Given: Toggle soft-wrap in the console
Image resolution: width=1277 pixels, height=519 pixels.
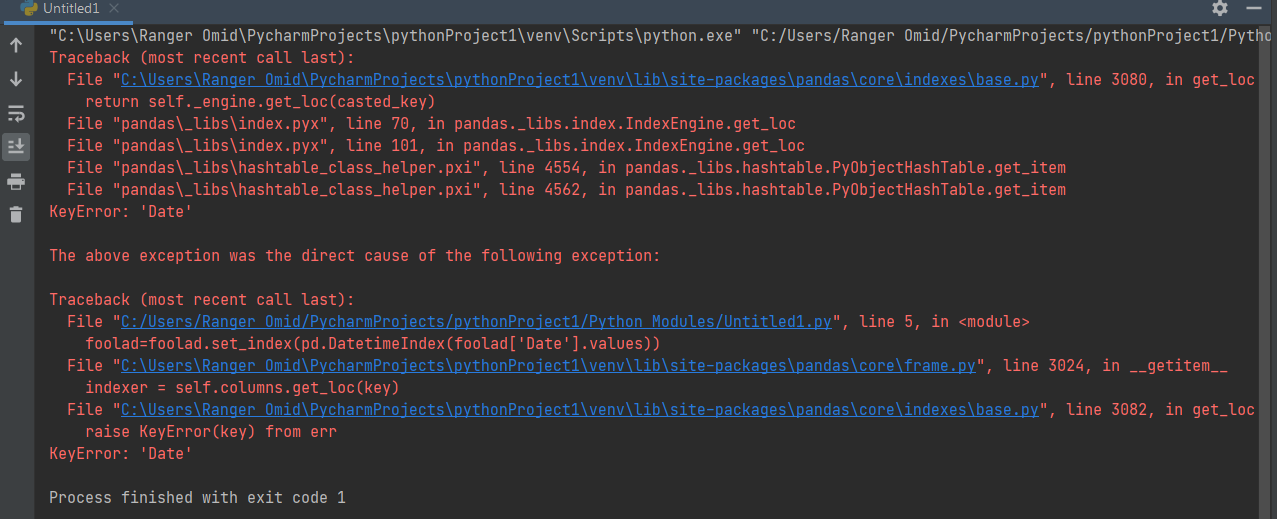Looking at the screenshot, I should [x=16, y=113].
